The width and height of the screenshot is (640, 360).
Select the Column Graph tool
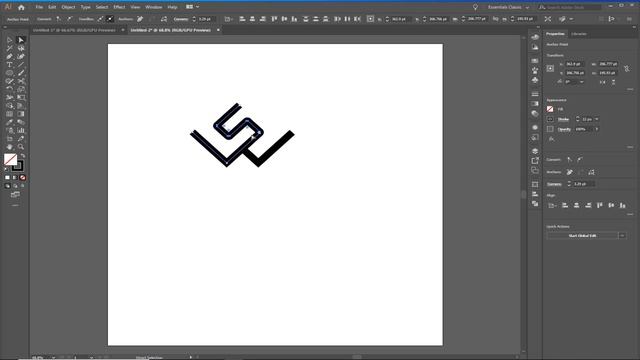(x=21, y=130)
